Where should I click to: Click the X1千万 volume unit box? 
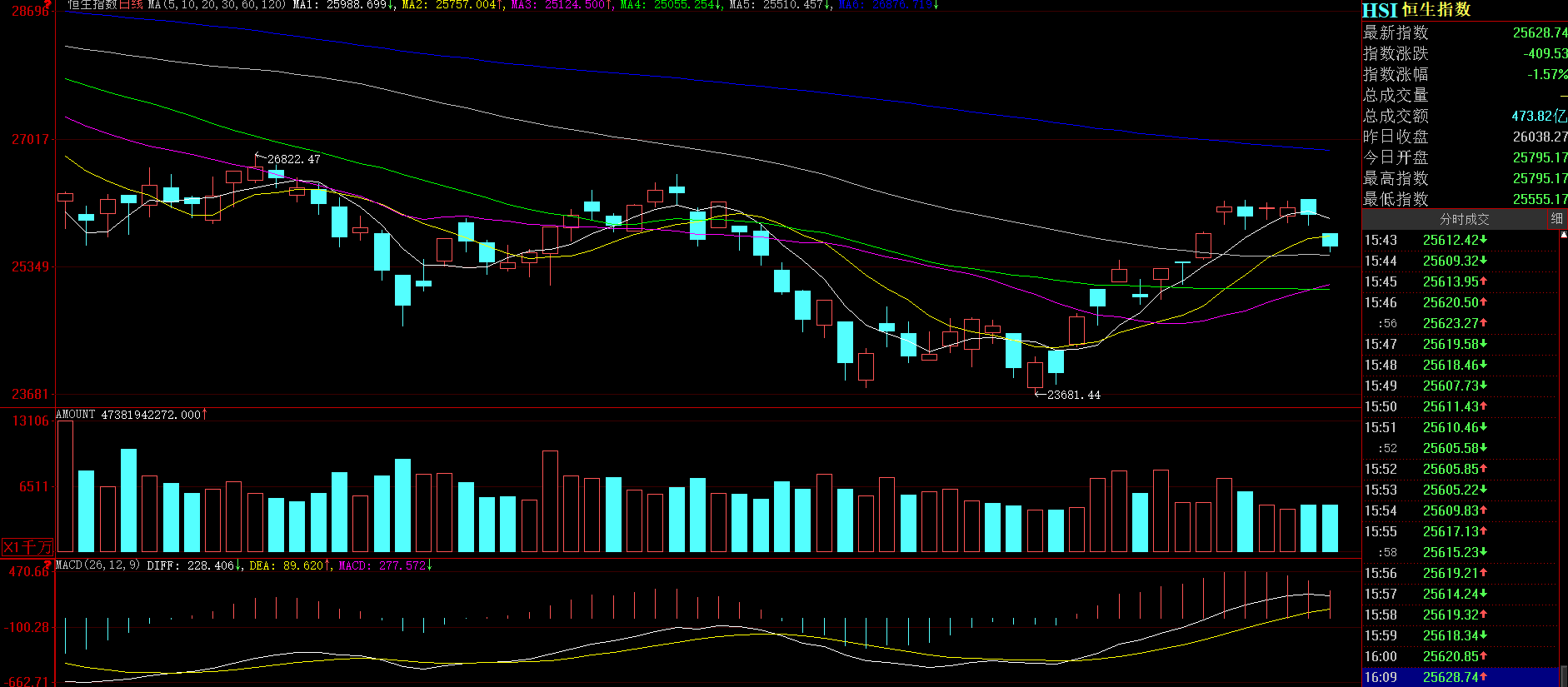coord(27,547)
